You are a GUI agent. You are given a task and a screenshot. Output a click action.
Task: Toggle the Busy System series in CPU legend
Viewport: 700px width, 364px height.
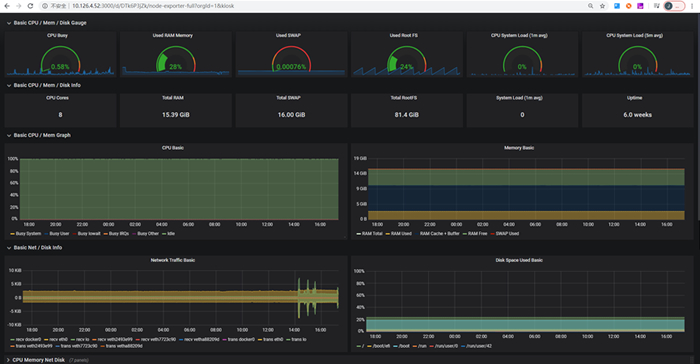pyautogui.click(x=28, y=234)
